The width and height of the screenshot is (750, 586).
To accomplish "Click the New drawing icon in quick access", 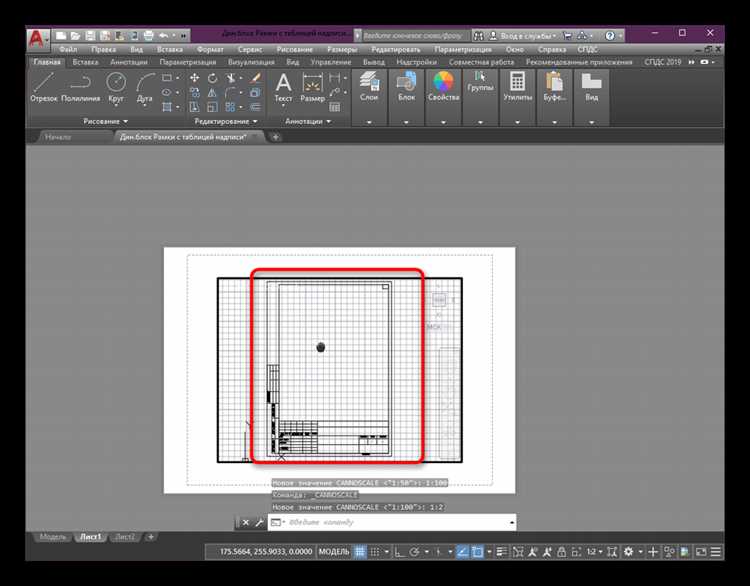I will (x=61, y=36).
